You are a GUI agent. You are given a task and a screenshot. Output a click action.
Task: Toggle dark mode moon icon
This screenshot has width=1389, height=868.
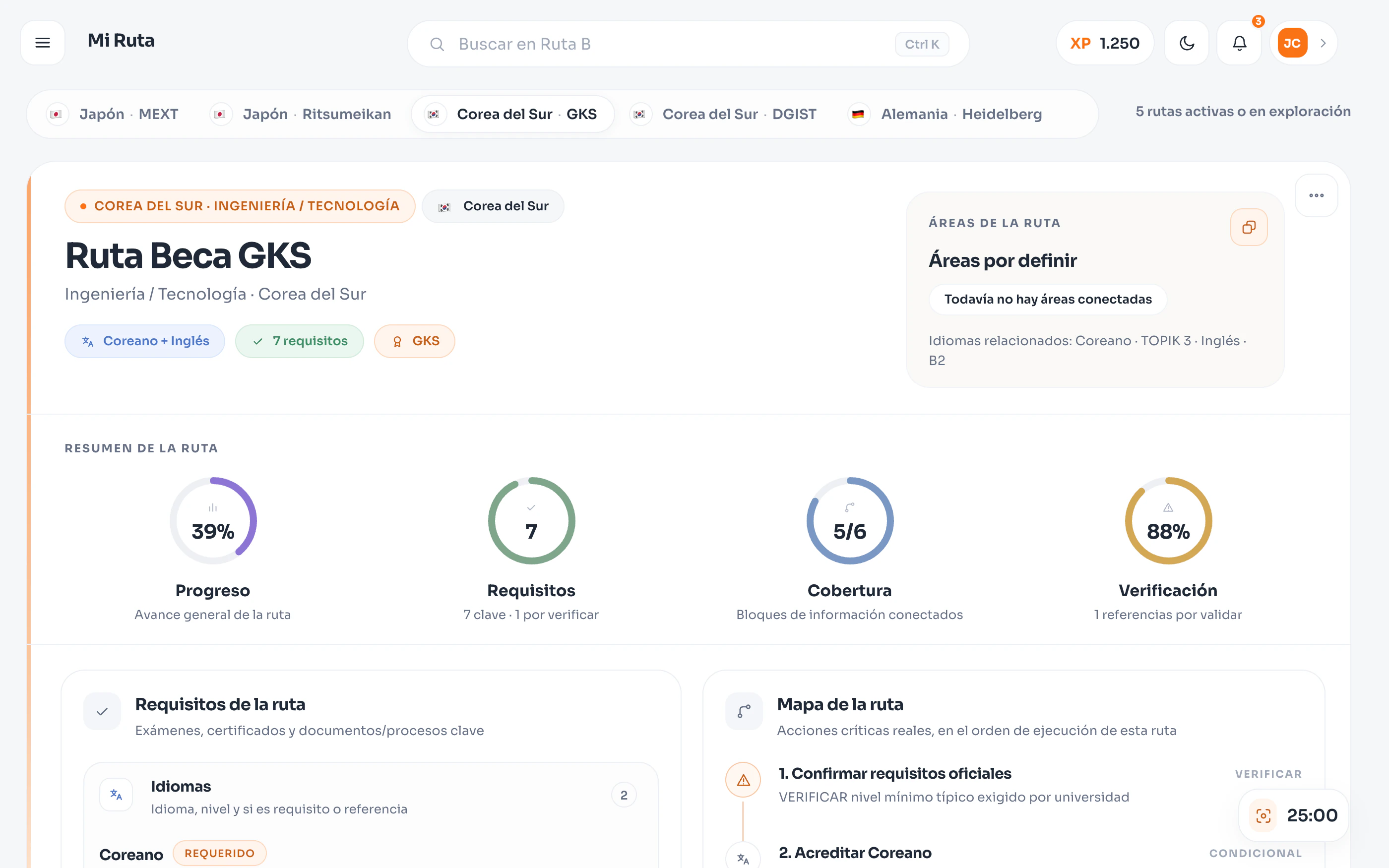point(1187,43)
